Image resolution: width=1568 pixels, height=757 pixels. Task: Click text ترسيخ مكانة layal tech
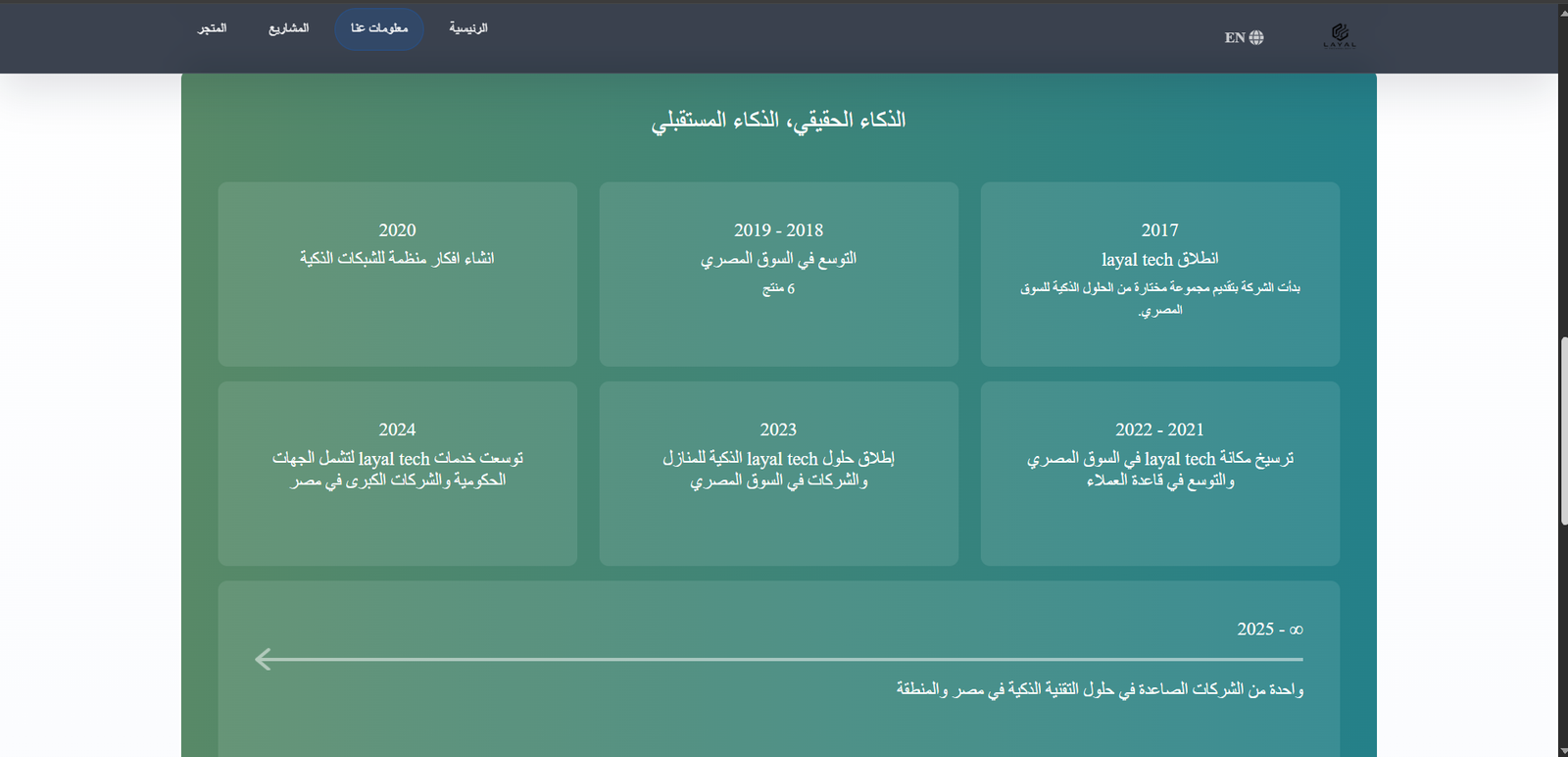[1160, 469]
